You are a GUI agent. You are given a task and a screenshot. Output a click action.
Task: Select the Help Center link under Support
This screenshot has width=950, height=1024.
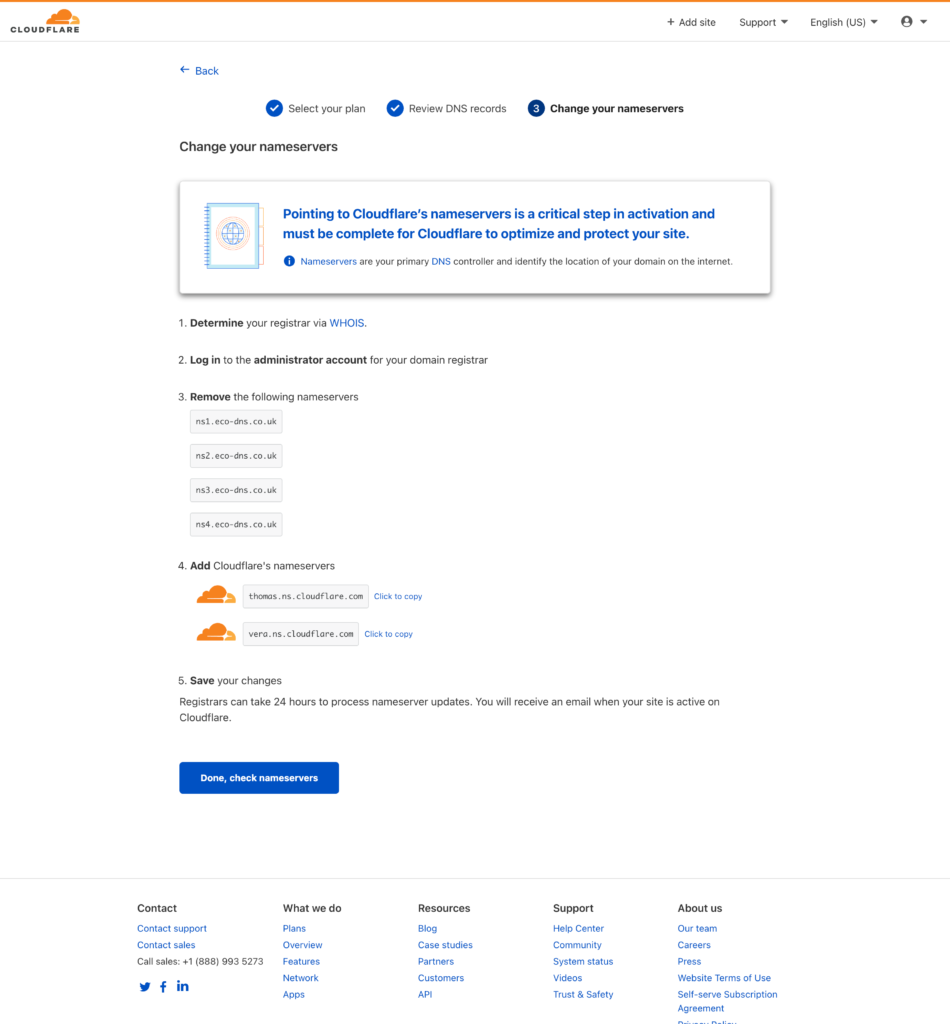click(578, 928)
